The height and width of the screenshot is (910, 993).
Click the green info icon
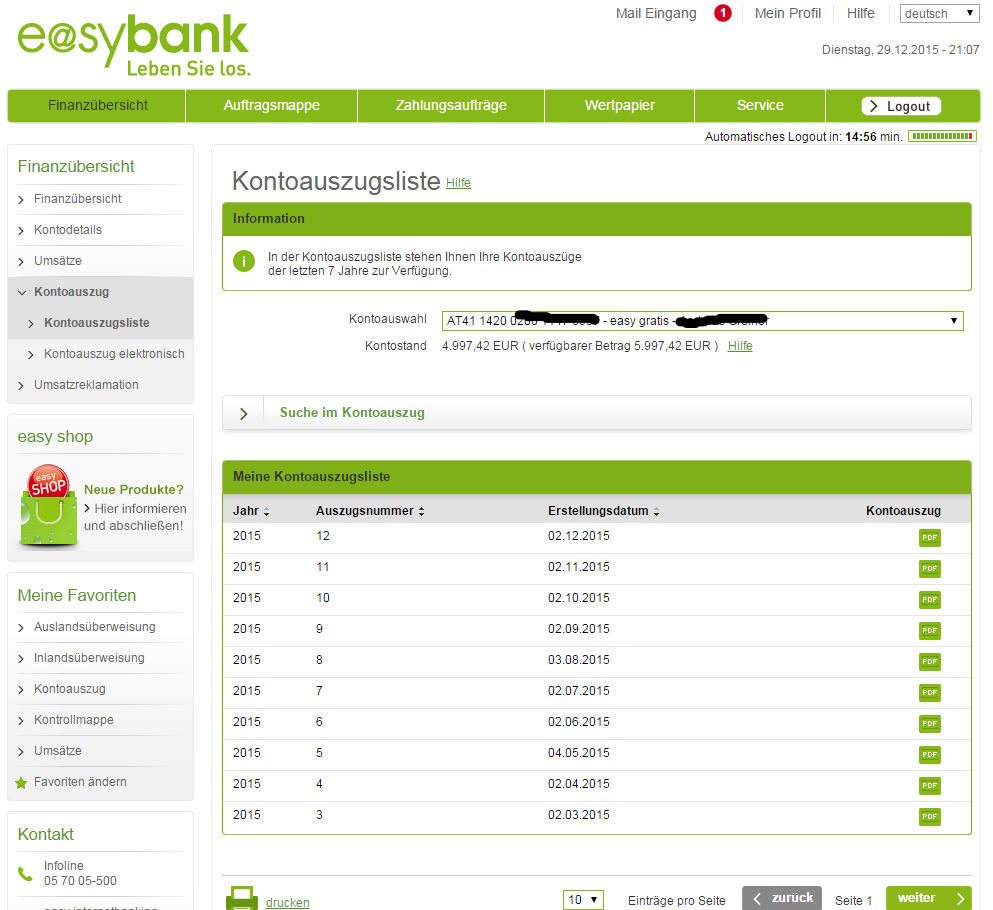244,261
